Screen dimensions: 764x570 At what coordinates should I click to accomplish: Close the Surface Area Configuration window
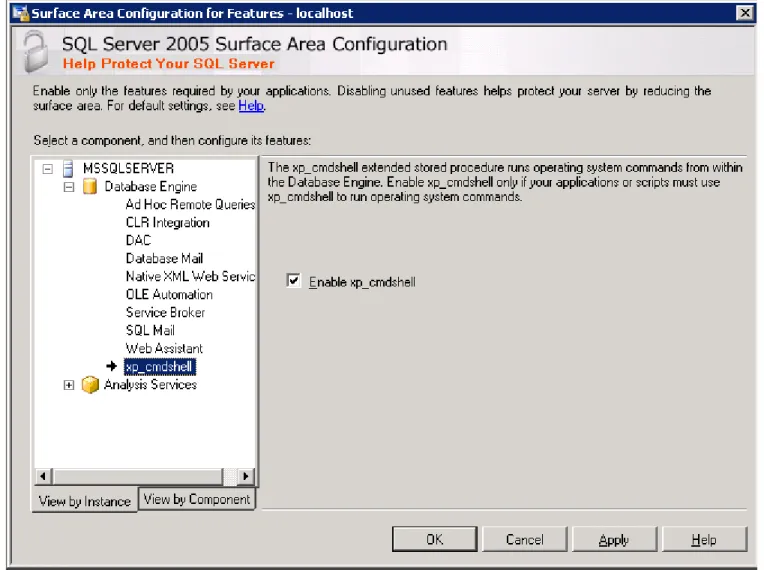point(745,13)
